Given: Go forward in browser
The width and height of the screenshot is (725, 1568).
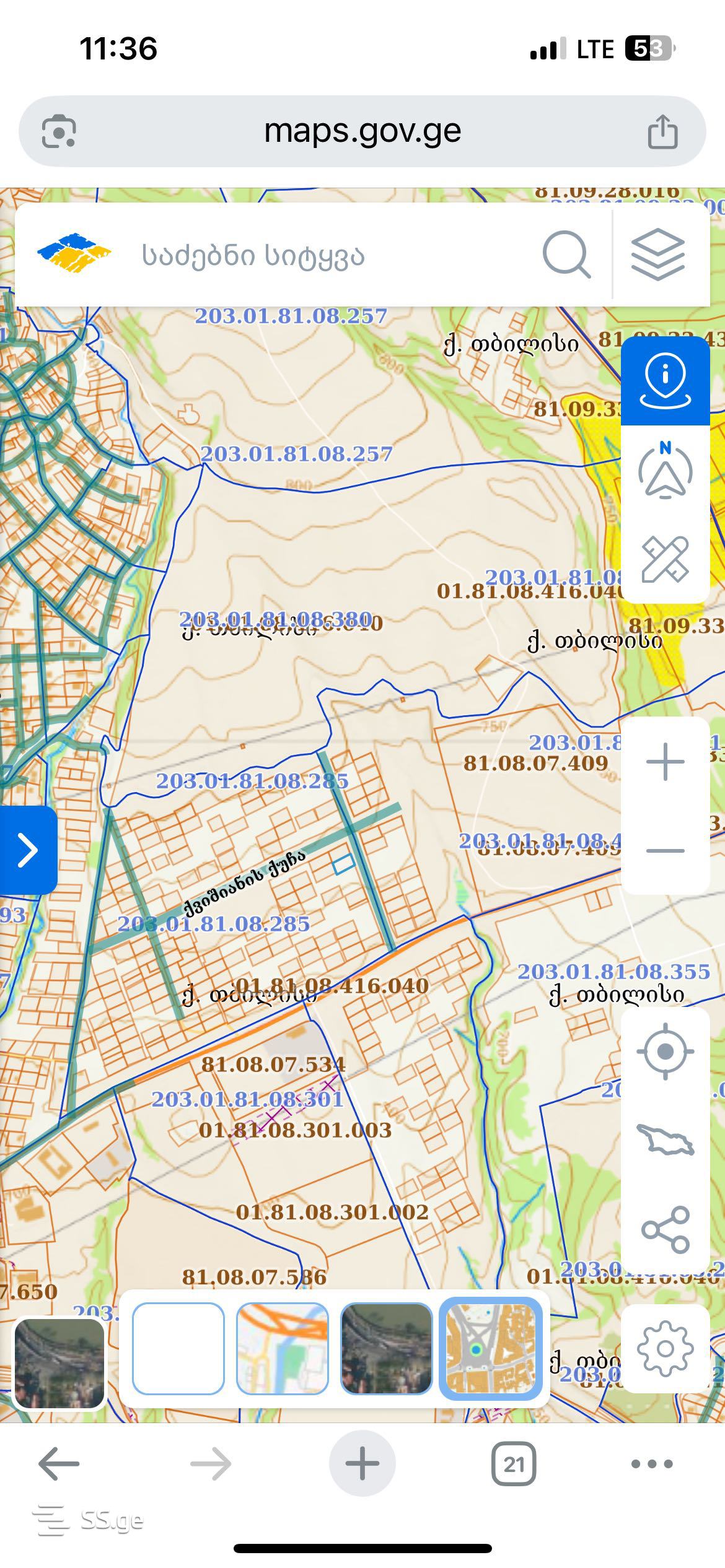Looking at the screenshot, I should [x=211, y=1464].
